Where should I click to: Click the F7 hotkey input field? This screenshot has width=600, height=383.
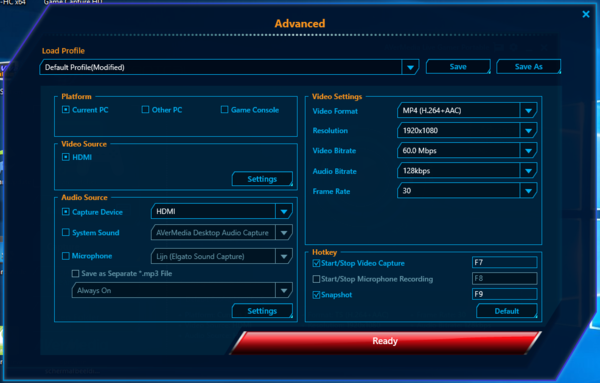[504, 262]
